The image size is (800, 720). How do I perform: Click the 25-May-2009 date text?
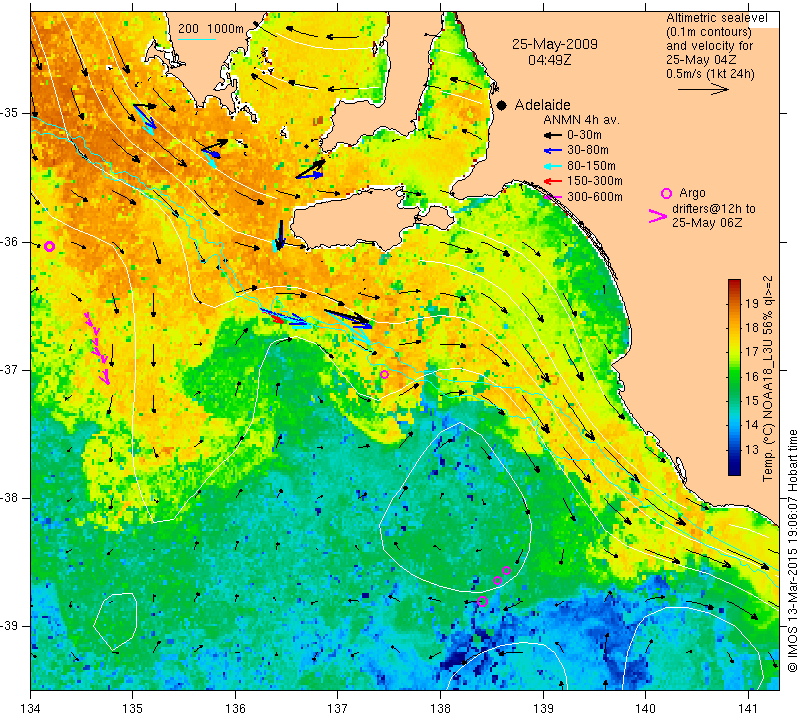click(x=555, y=44)
